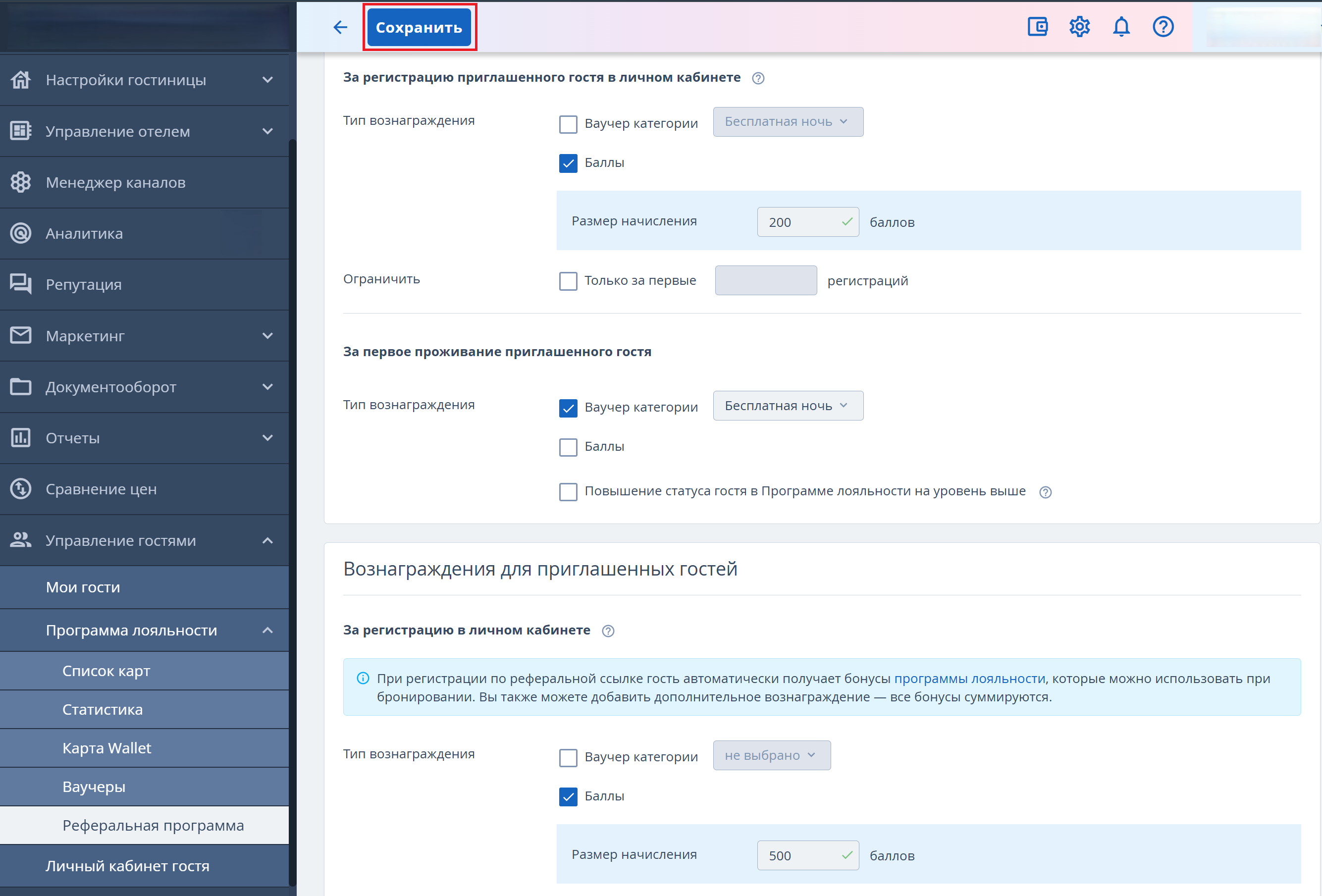The height and width of the screenshot is (896, 1322).
Task: Open the enabled Бесплатная ночь dropdown
Action: tap(787, 406)
